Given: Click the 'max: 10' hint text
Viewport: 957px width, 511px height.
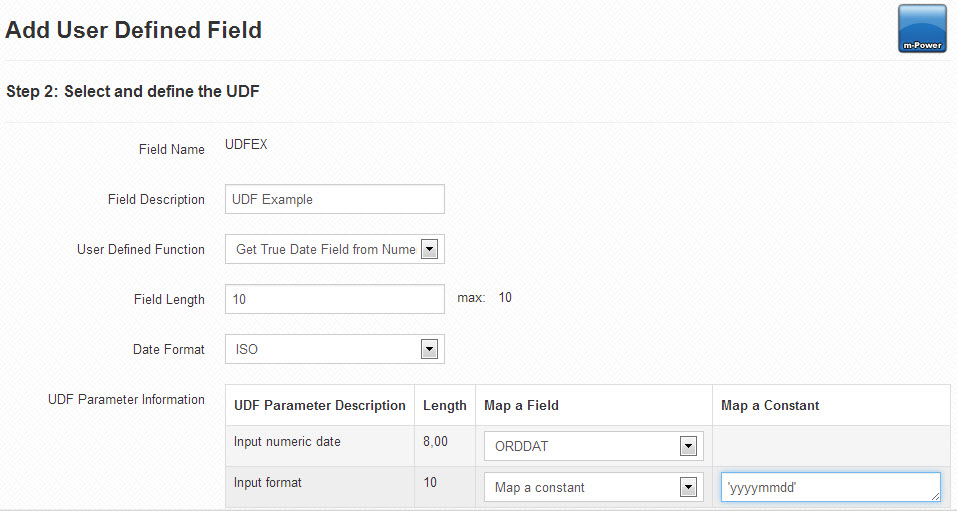Looking at the screenshot, I should 485,298.
